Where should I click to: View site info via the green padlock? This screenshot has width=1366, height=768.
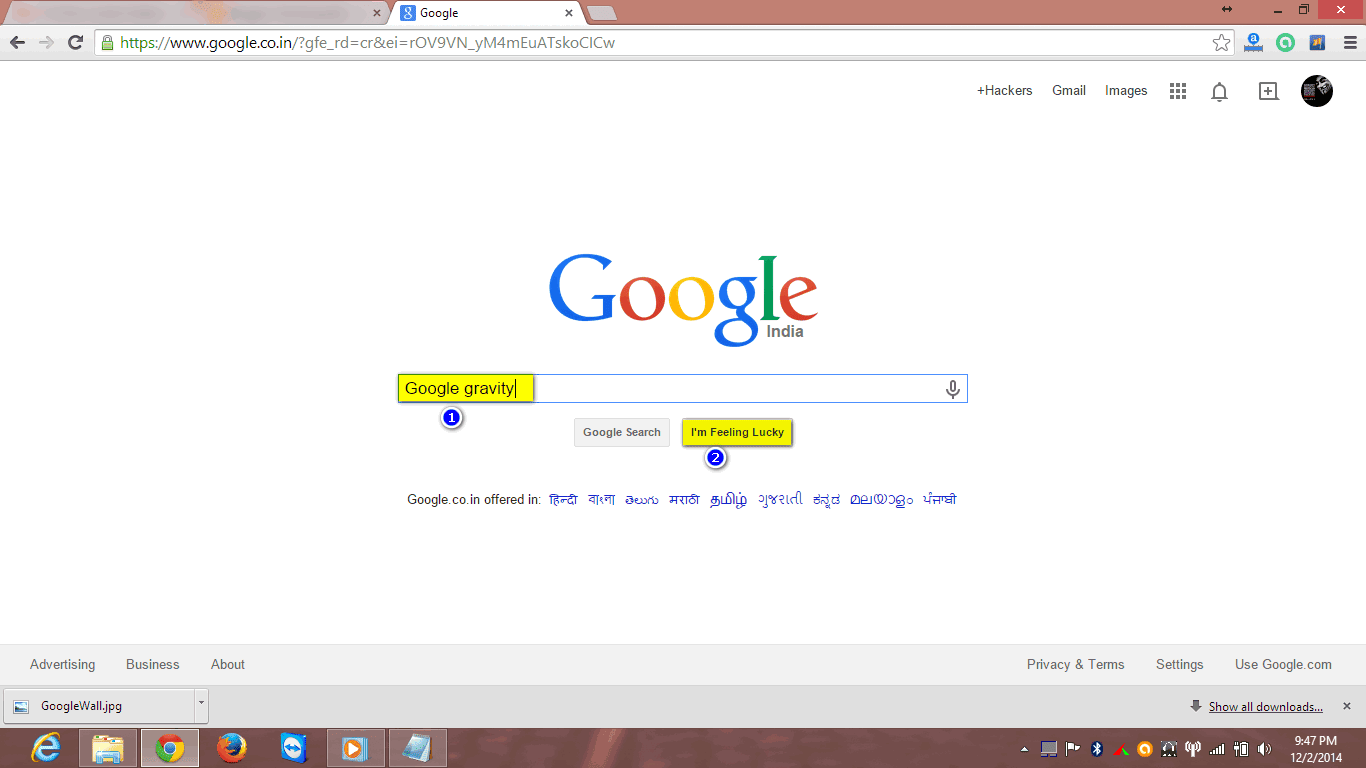(x=108, y=42)
